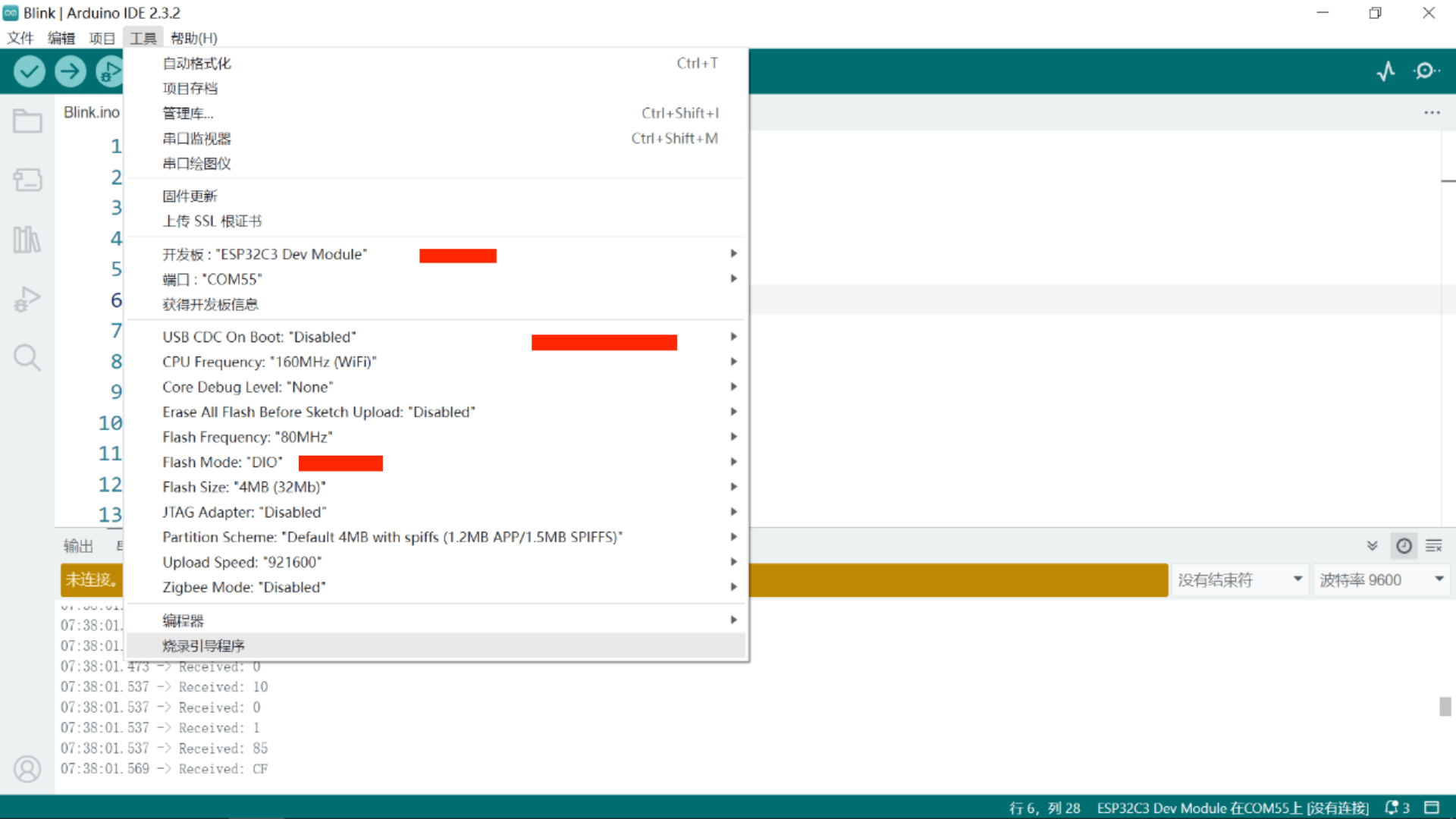
Task: Expand USB CDC On Boot submenu
Action: [437, 337]
